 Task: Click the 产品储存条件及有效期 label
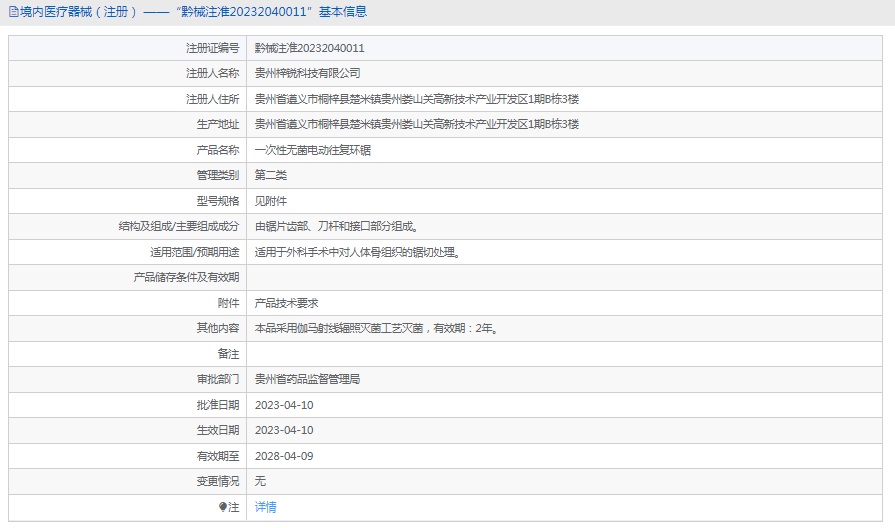[186, 277]
